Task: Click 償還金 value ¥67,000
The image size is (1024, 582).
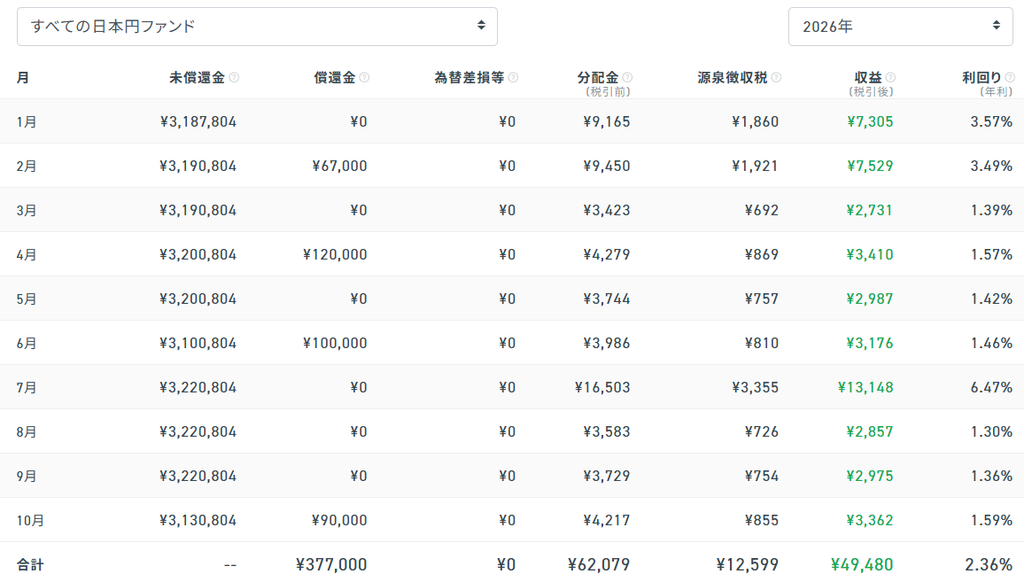Action: (x=340, y=167)
